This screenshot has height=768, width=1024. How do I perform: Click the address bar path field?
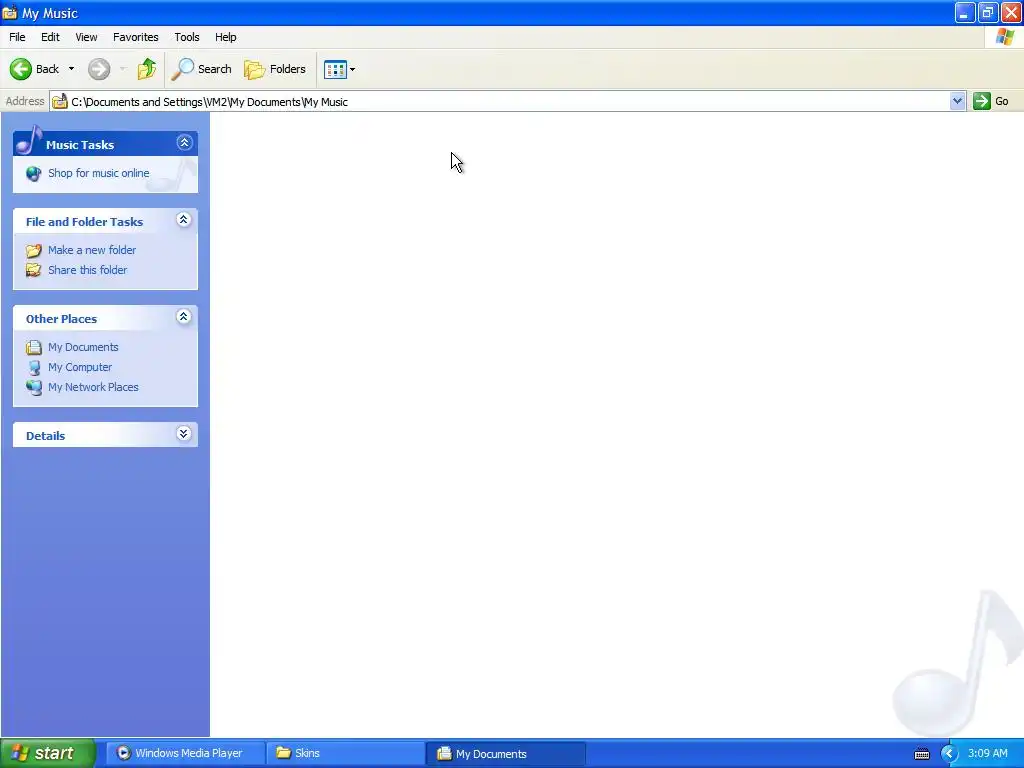coord(500,101)
